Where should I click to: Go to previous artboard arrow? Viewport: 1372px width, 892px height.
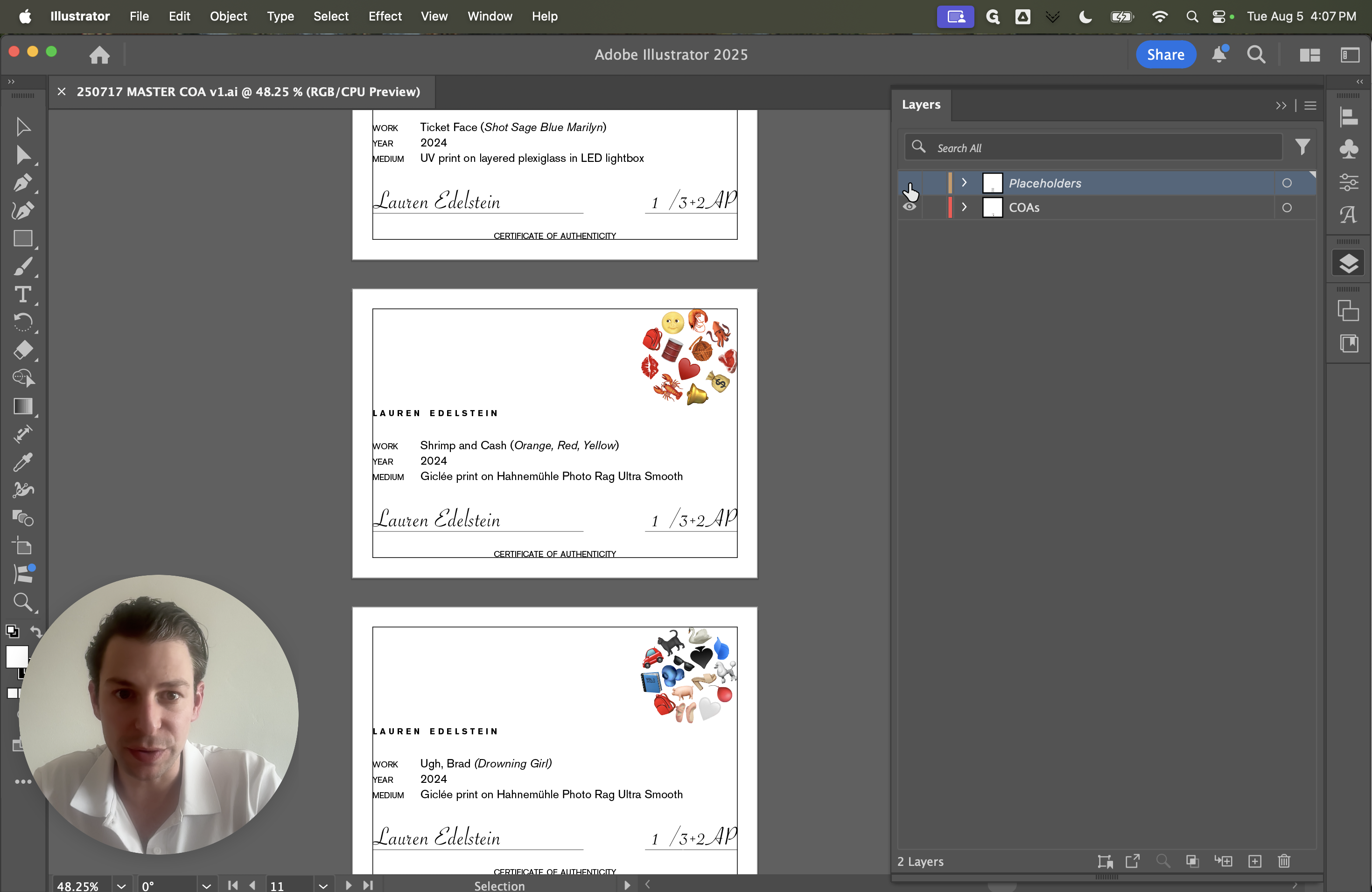pos(252,885)
